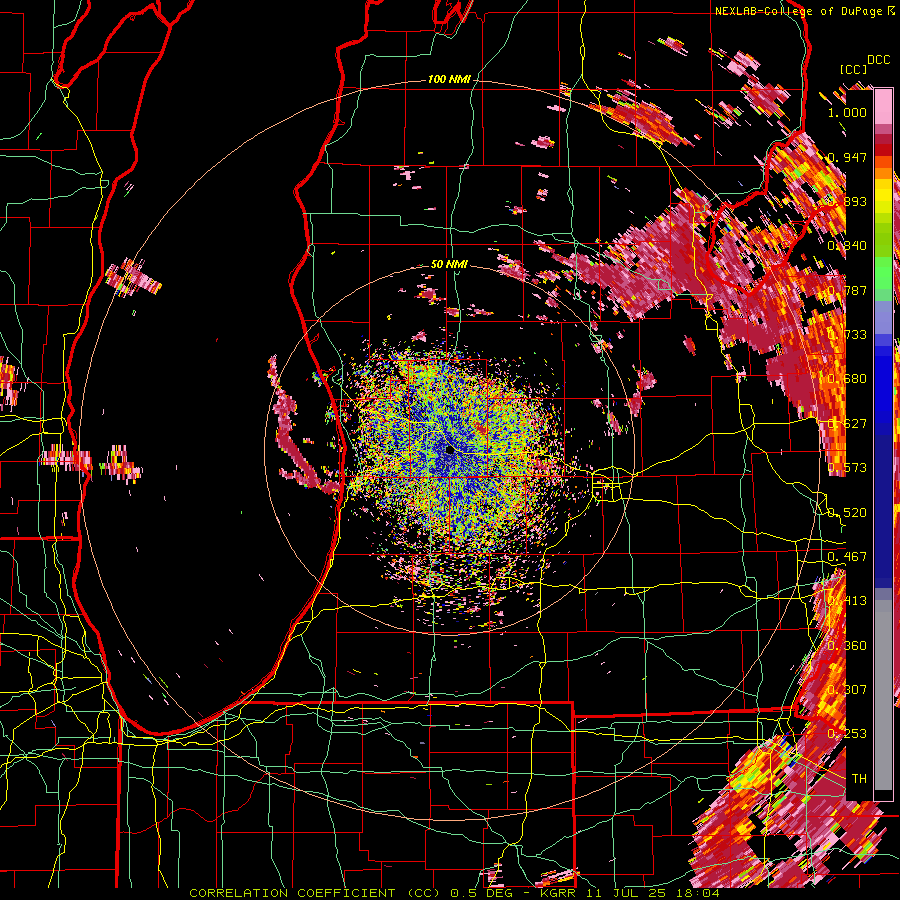Click the 0.680 scale value
The height and width of the screenshot is (900, 900).
click(847, 379)
